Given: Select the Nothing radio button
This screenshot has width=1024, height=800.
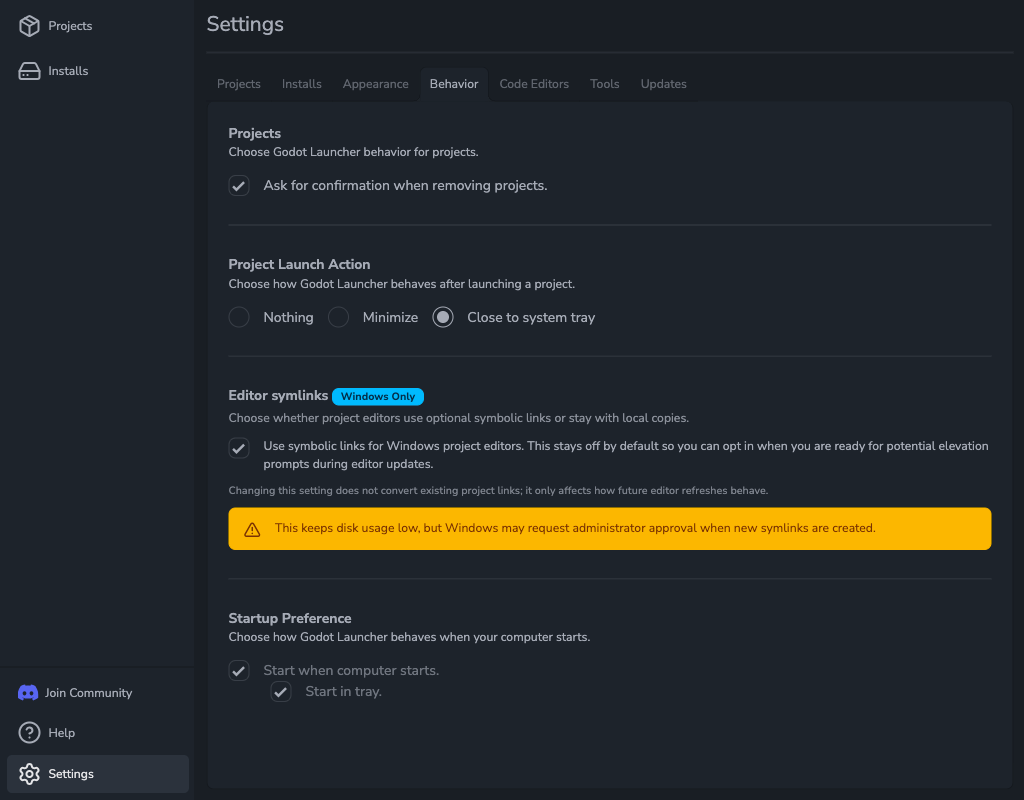Looking at the screenshot, I should (x=239, y=317).
